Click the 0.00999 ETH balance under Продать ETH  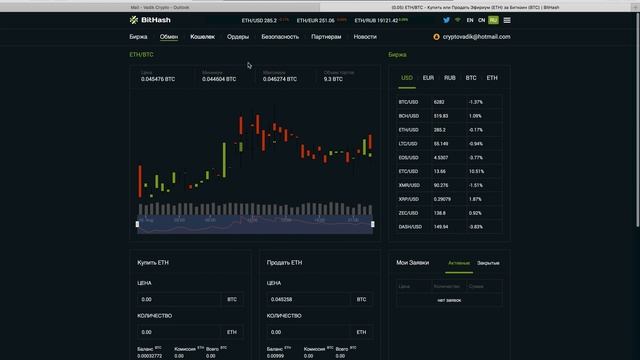[x=275, y=356]
